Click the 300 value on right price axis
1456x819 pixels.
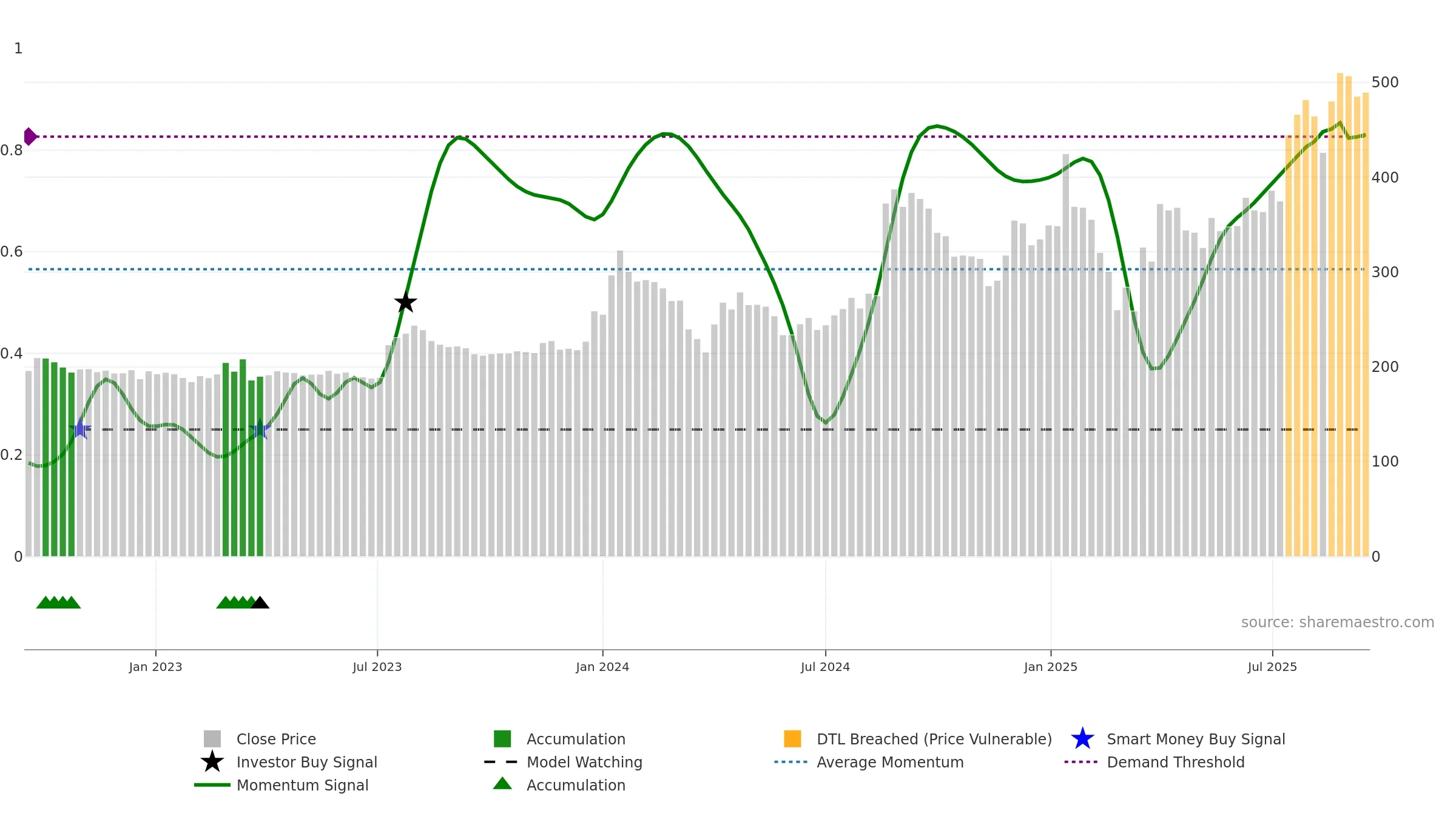(1385, 272)
